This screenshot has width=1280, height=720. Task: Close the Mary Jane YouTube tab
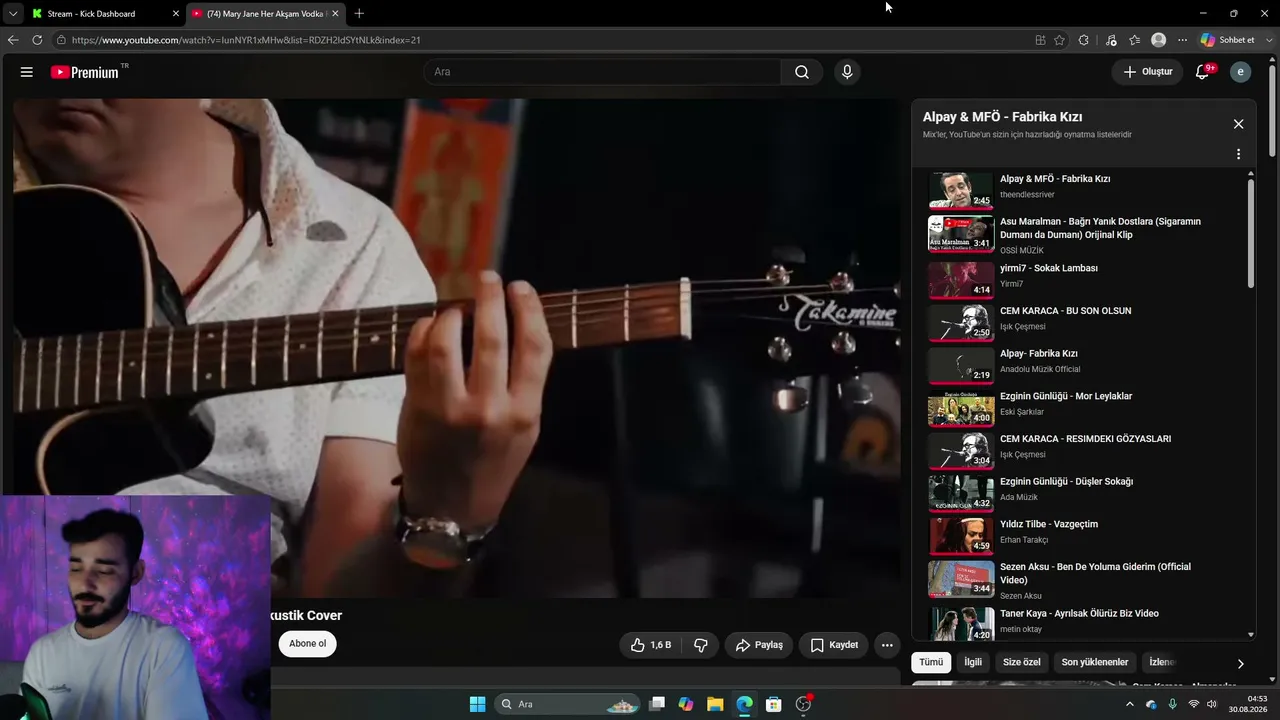335,14
